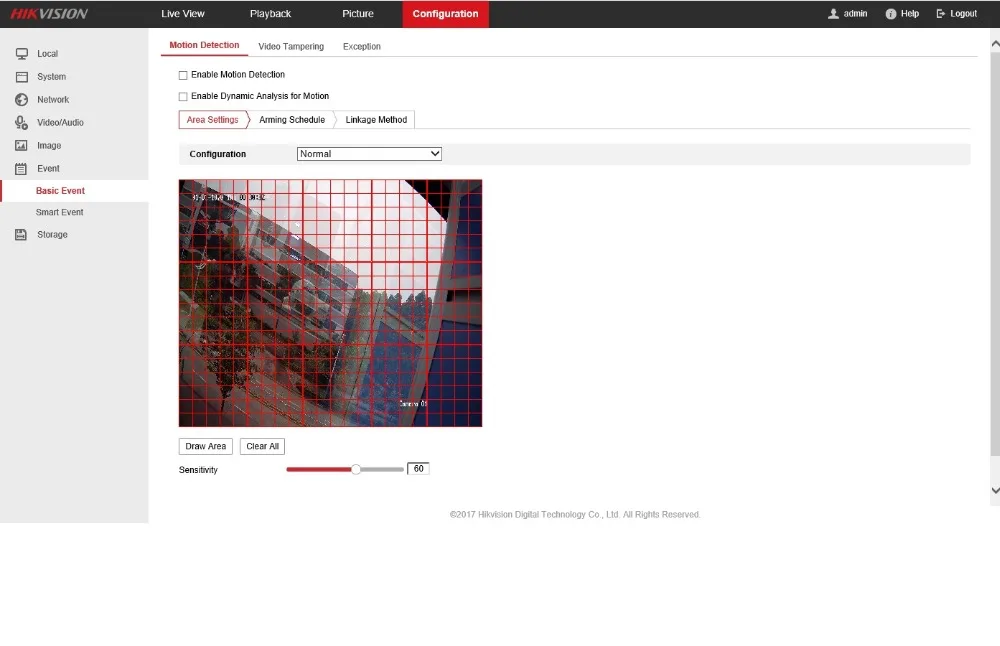
Task: Select Smart Event submenu item
Action: (x=59, y=212)
